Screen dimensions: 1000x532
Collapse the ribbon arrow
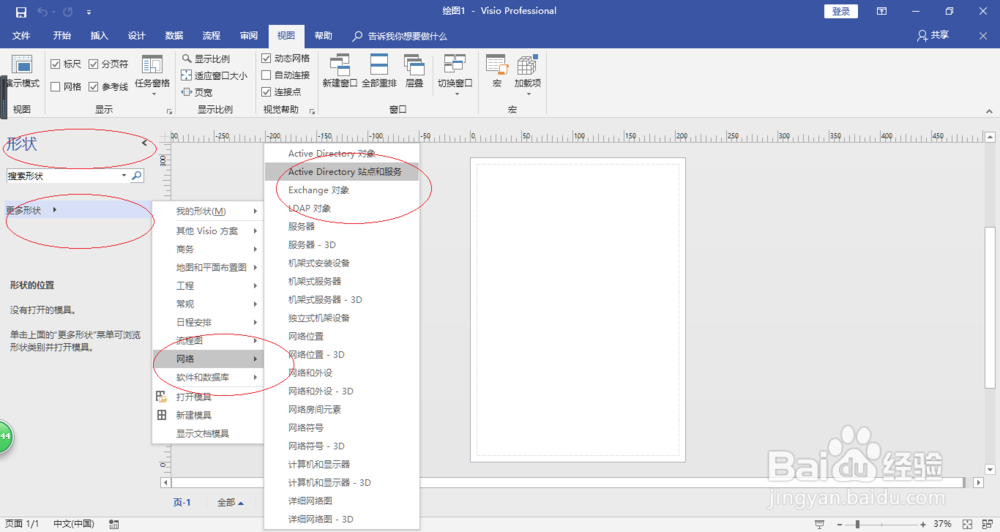[x=989, y=111]
